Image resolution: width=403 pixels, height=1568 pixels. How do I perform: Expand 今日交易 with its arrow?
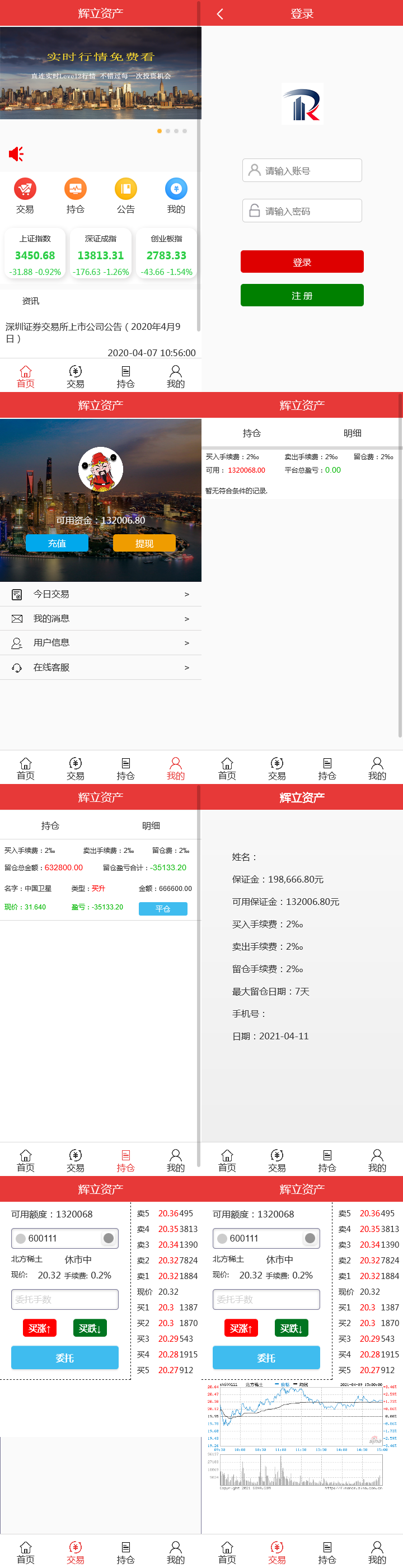[x=186, y=594]
